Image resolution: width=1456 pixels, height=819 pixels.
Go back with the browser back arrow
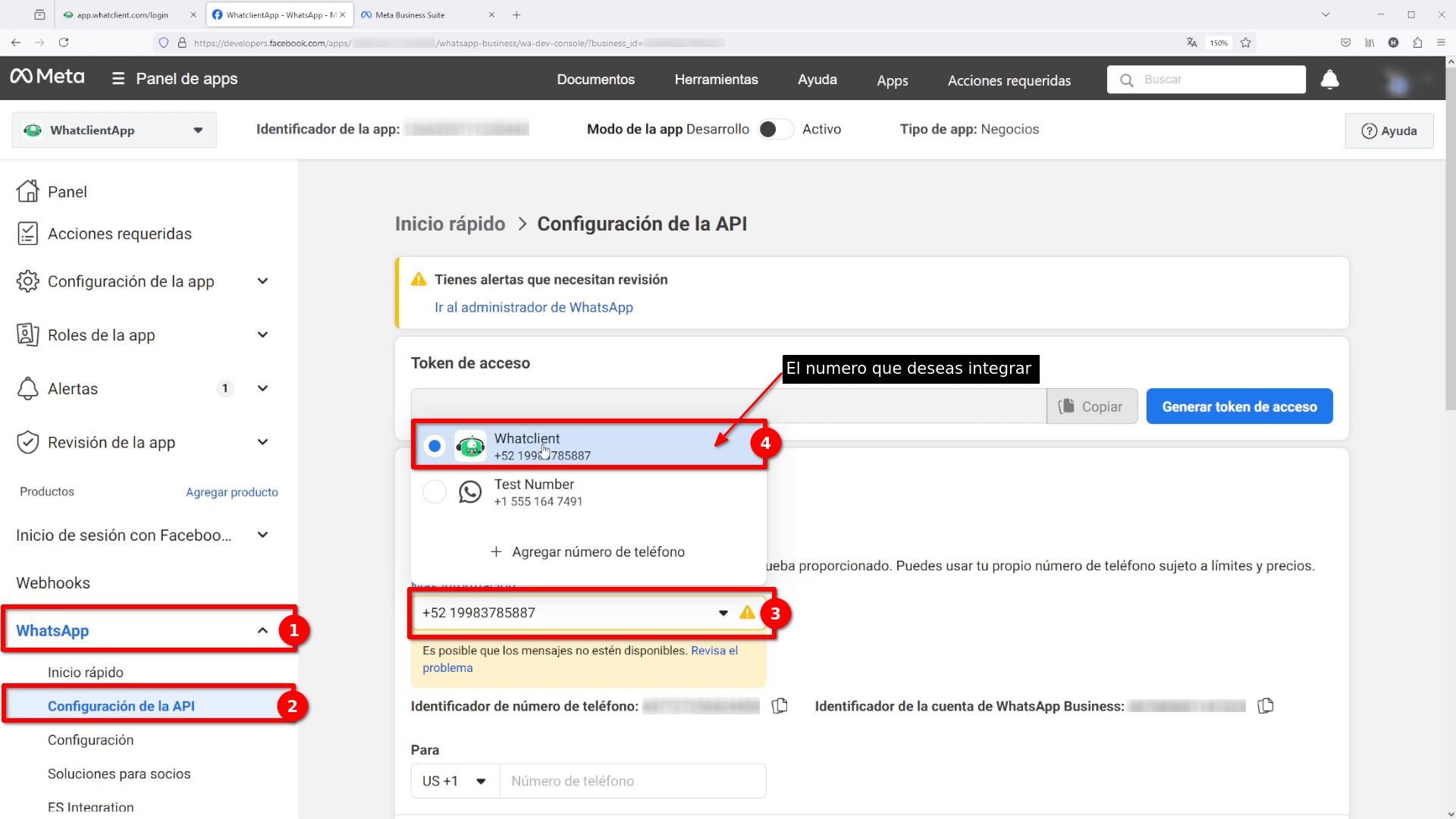tap(16, 42)
